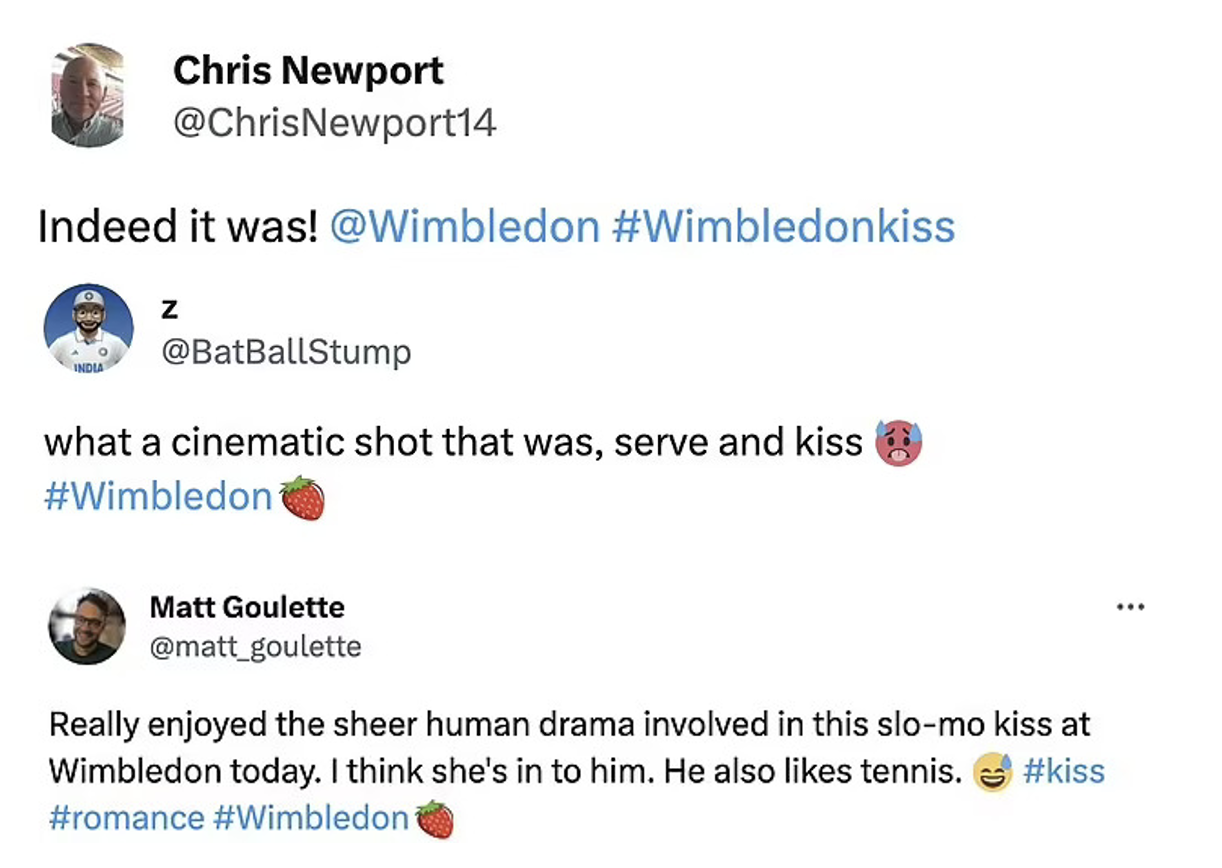Open the @matt_goulette handle
This screenshot has width=1222, height=868.
click(255, 647)
